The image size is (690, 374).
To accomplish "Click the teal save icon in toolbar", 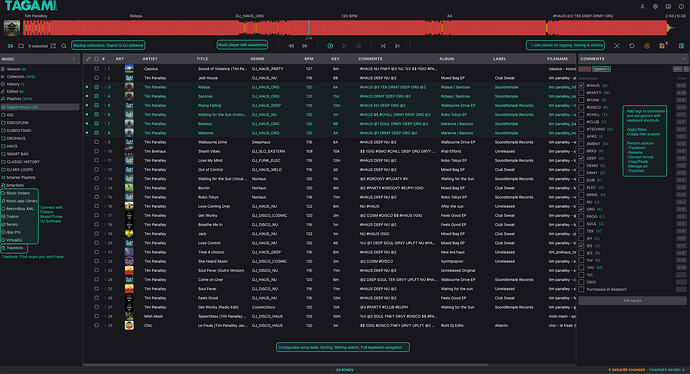I will (681, 46).
